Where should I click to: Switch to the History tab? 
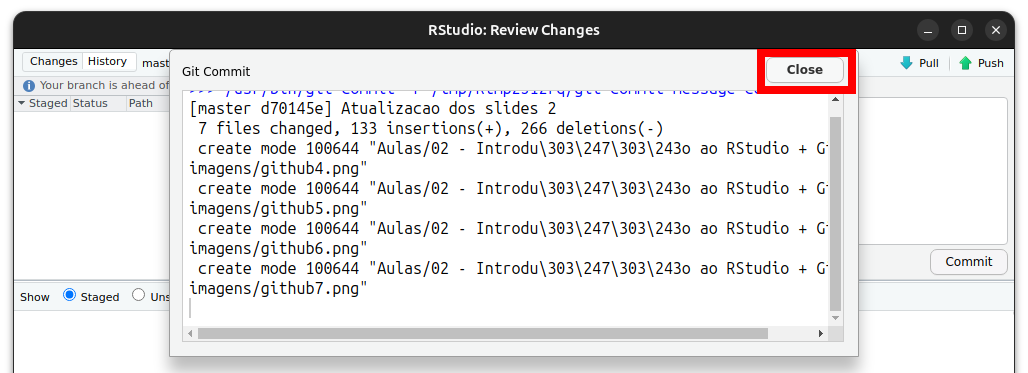tap(108, 62)
